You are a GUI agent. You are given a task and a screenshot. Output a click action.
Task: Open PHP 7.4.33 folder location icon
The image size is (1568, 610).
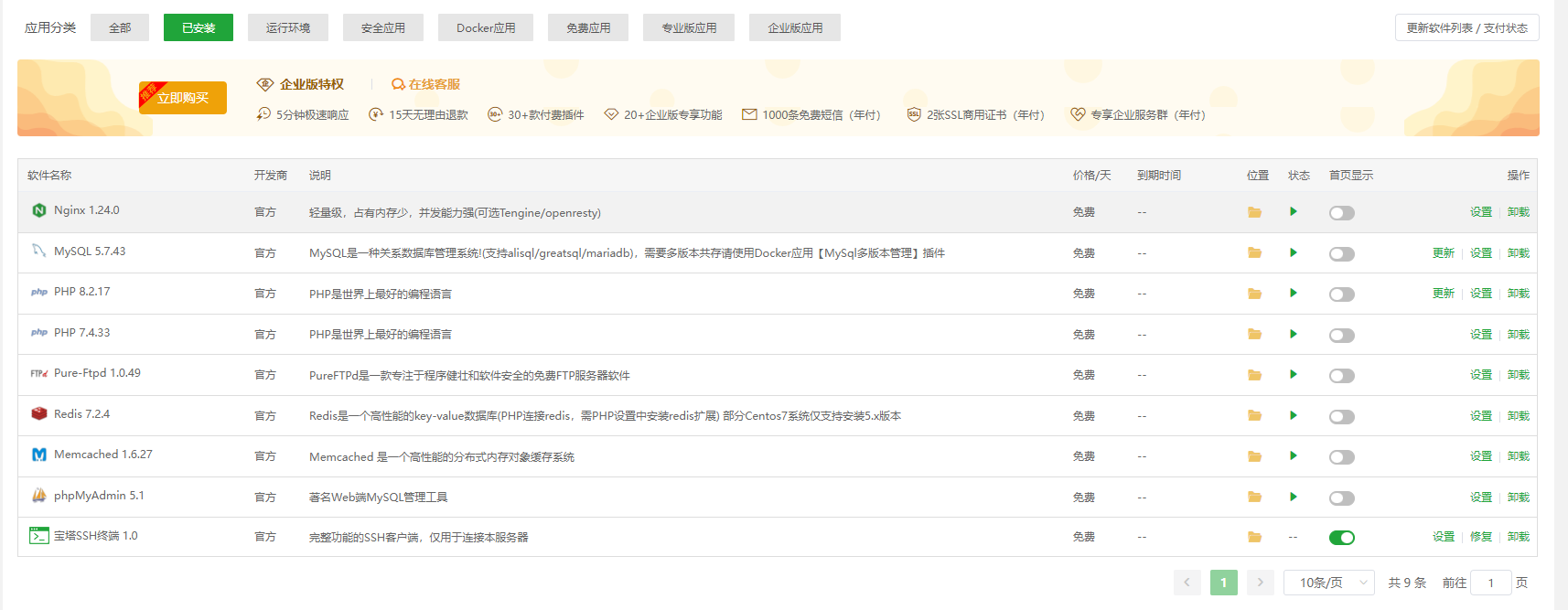point(1254,335)
